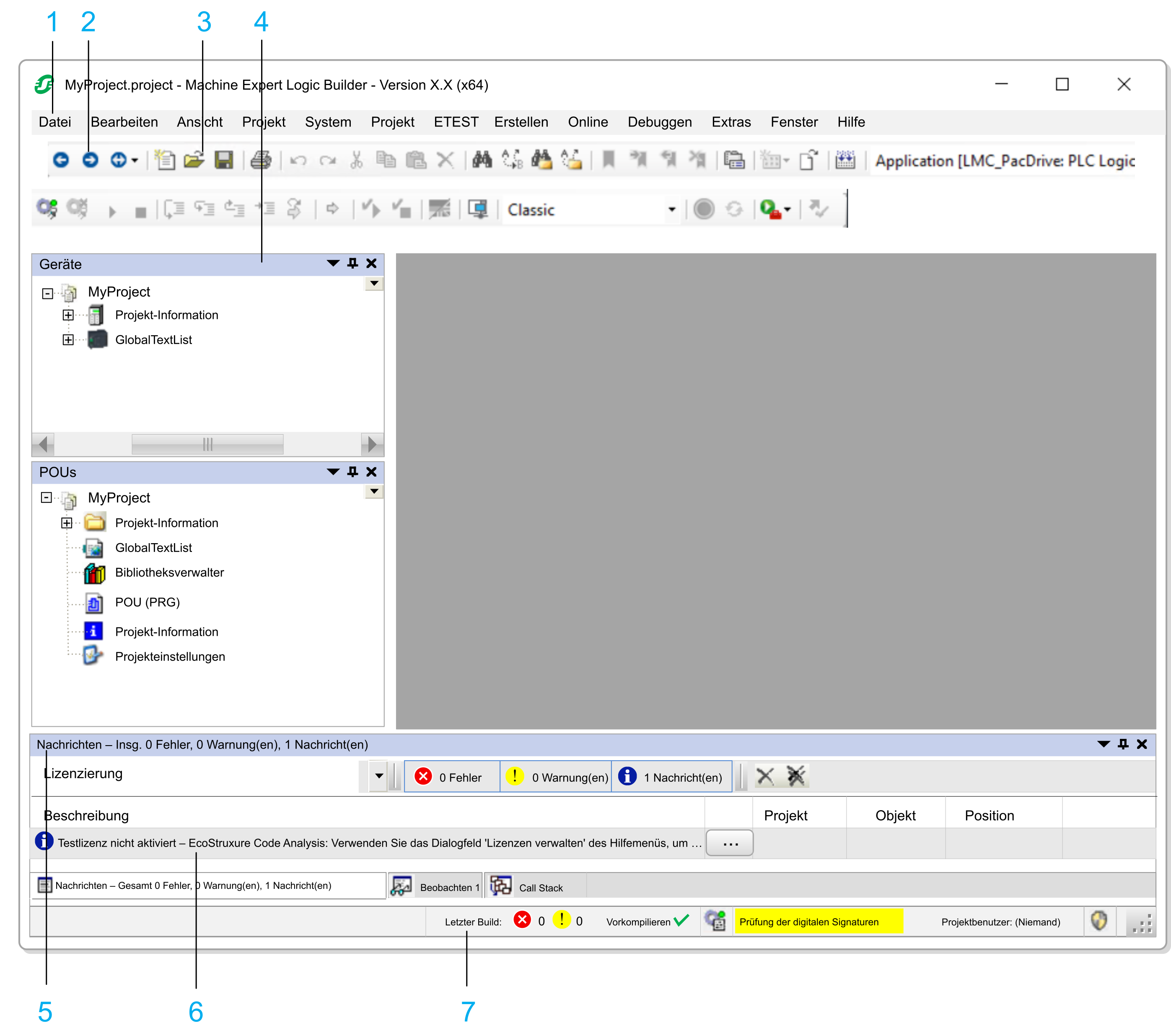Click Geräte scrollbar left arrow

(43, 444)
